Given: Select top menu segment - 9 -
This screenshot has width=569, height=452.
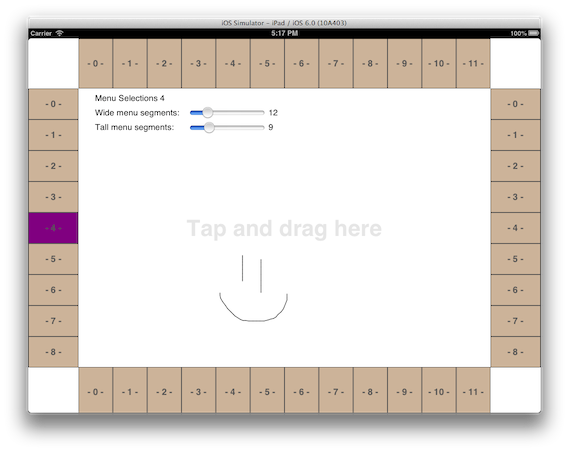Looking at the screenshot, I should pos(404,63).
